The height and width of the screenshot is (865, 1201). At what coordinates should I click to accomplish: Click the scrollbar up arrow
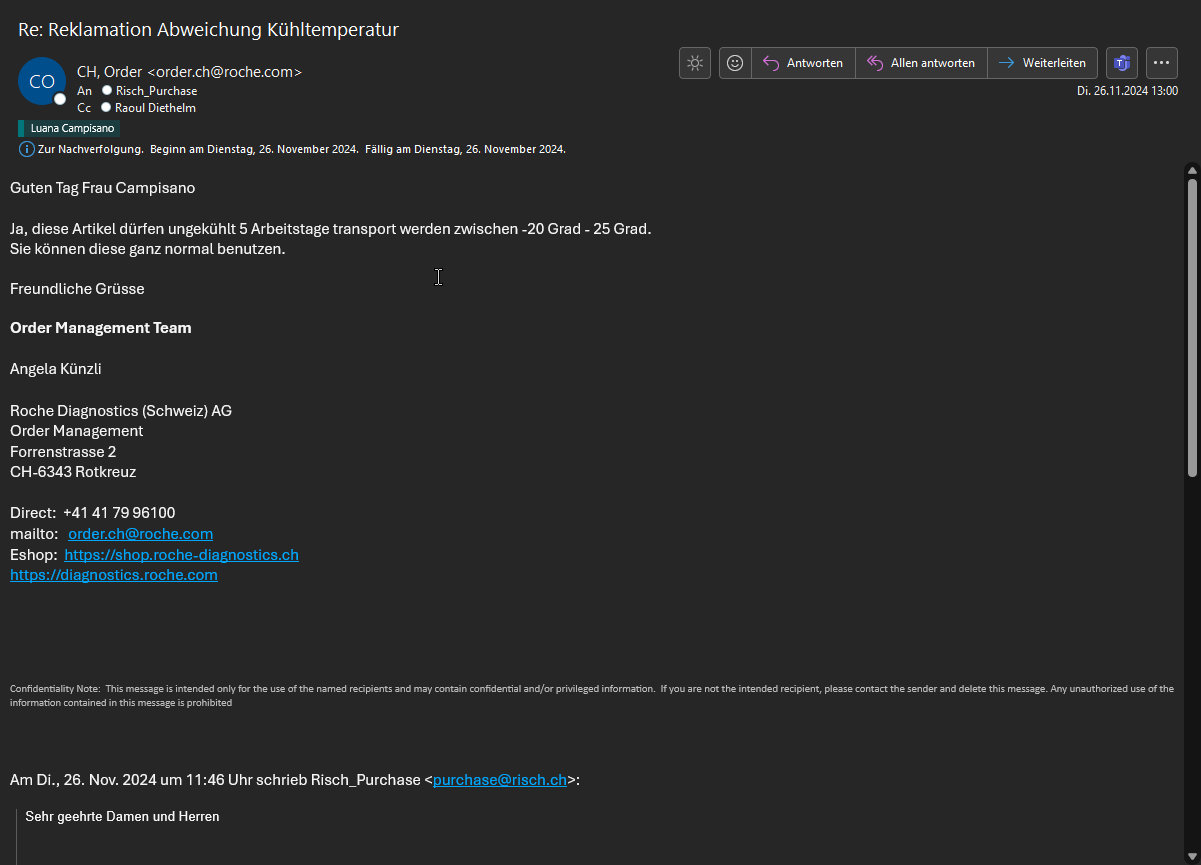click(1192, 170)
